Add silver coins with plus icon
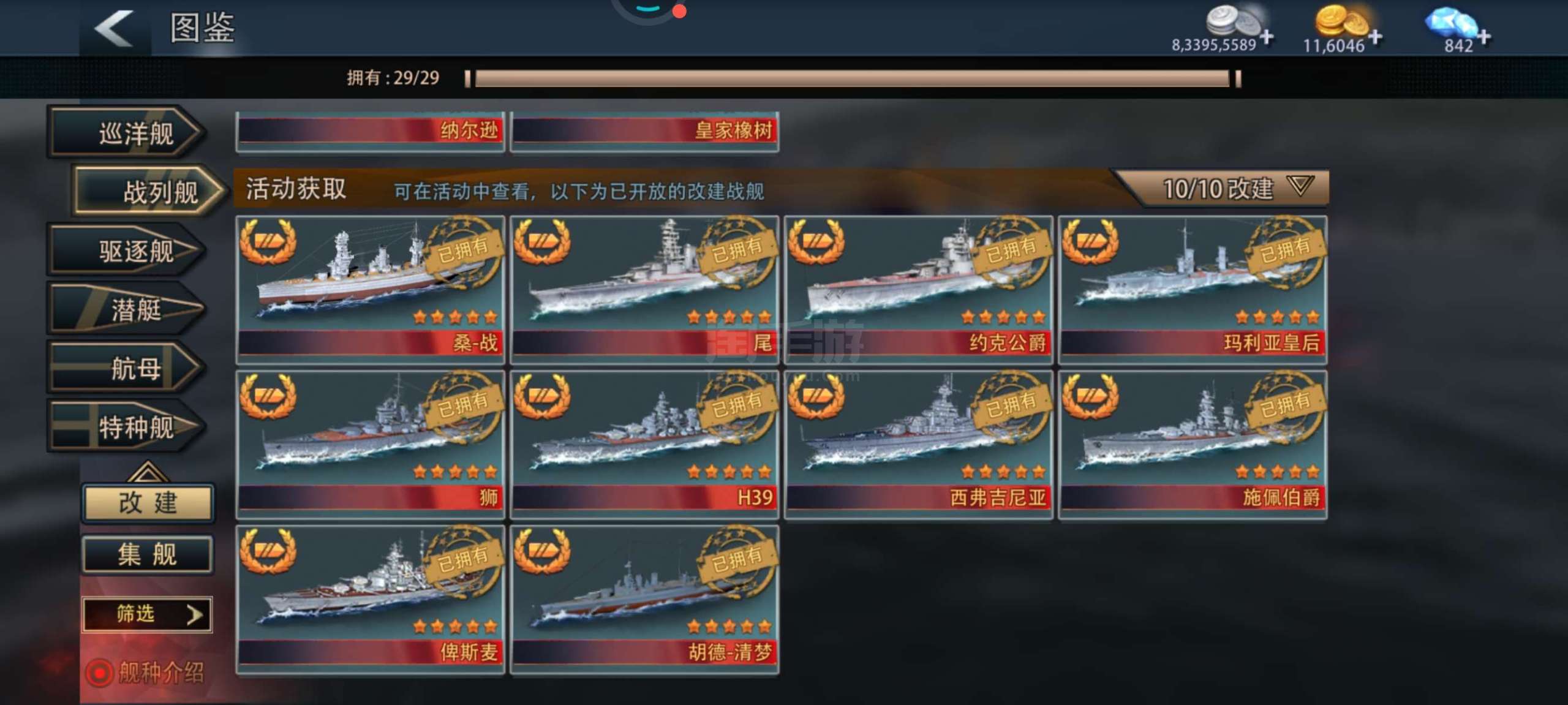The width and height of the screenshot is (1568, 705). pyautogui.click(x=1266, y=38)
